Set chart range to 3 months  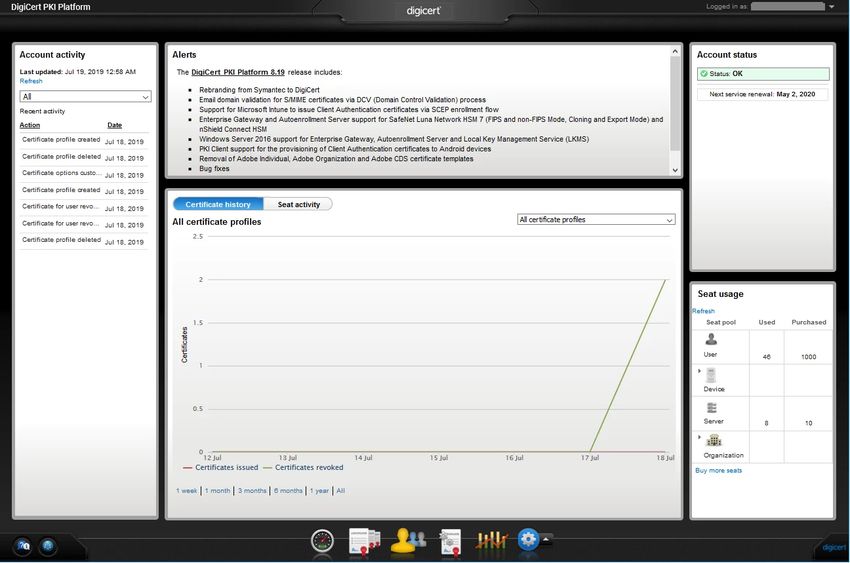[x=252, y=490]
